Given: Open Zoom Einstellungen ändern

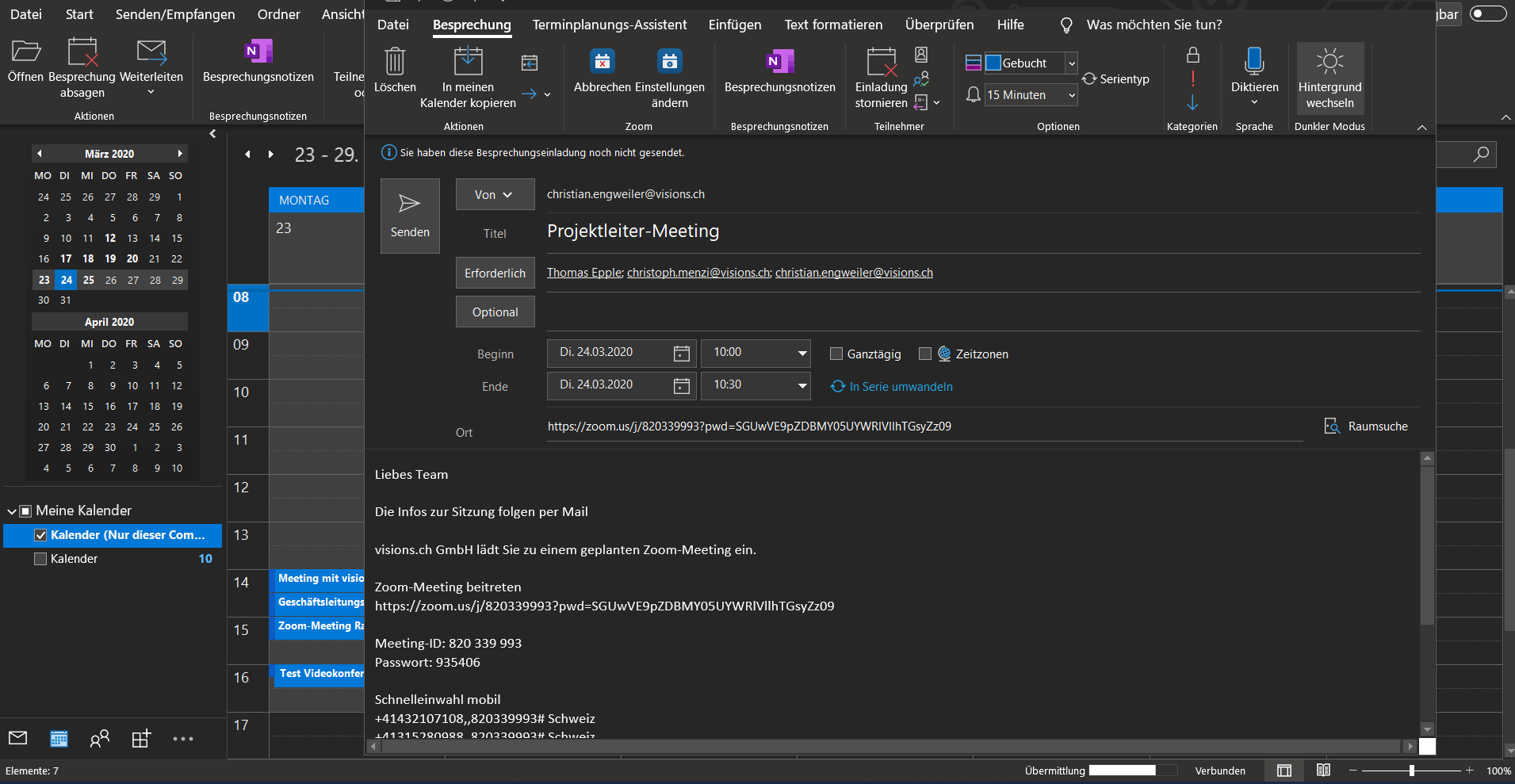Looking at the screenshot, I should pos(670,62).
